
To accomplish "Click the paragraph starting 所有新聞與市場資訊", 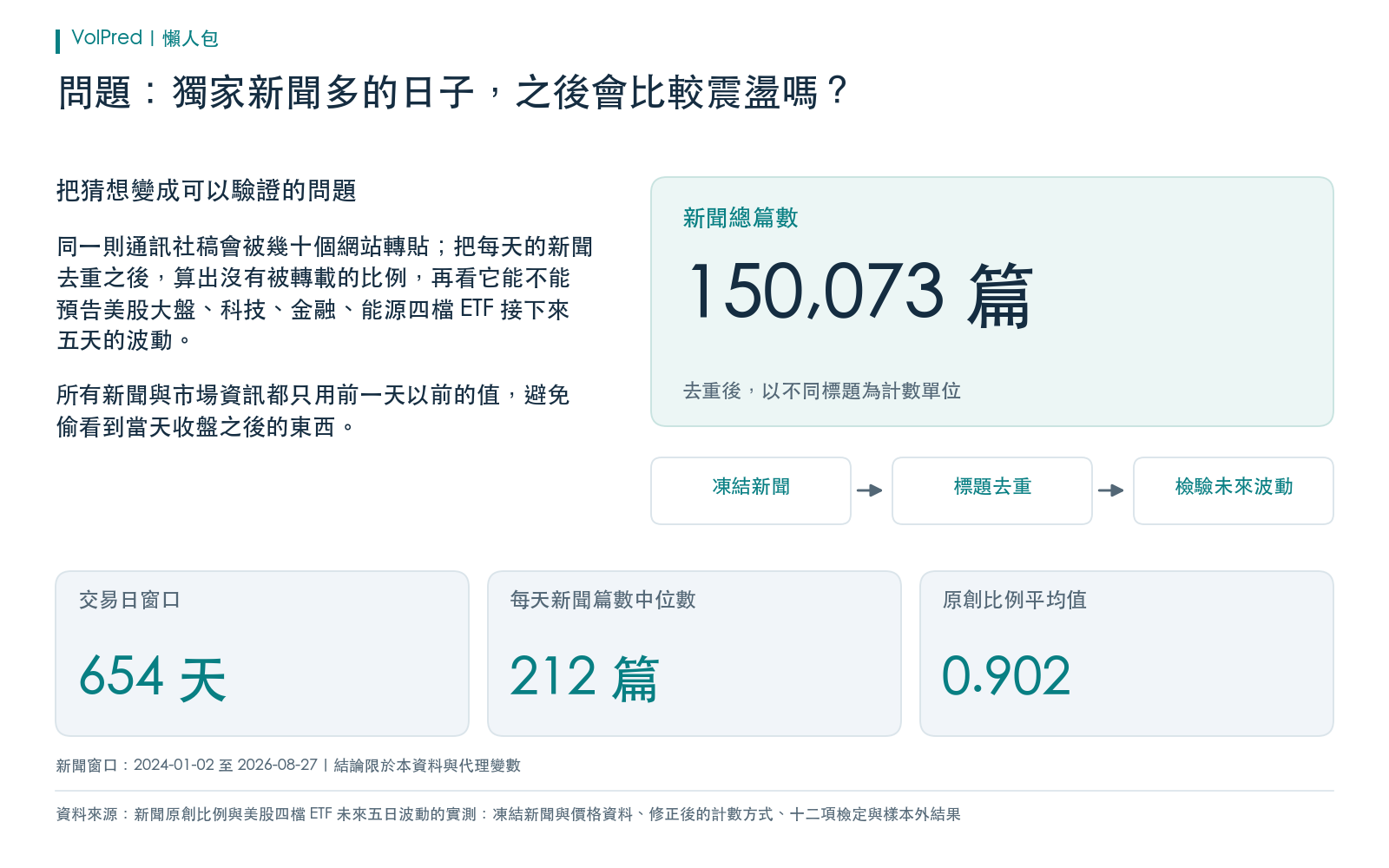I will coord(313,411).
